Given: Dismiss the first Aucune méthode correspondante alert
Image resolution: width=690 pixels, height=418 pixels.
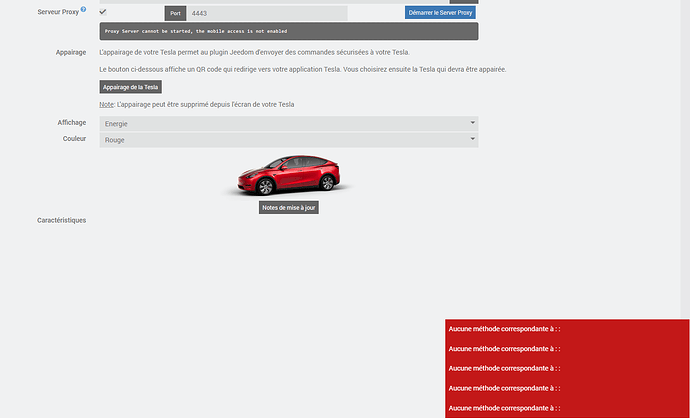Looking at the screenshot, I should (x=504, y=329).
